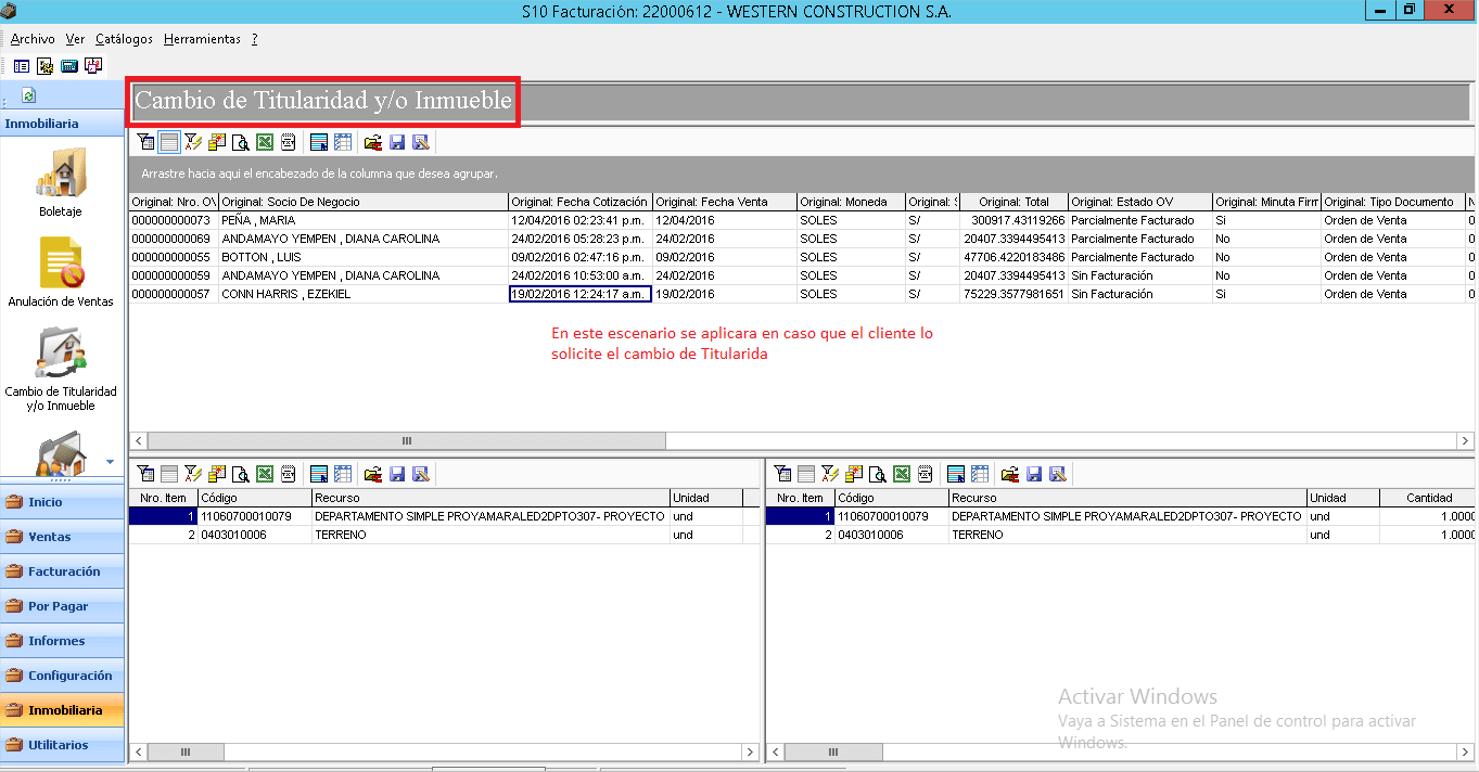Click the filter icon in top grid toolbar

[x=145, y=143]
